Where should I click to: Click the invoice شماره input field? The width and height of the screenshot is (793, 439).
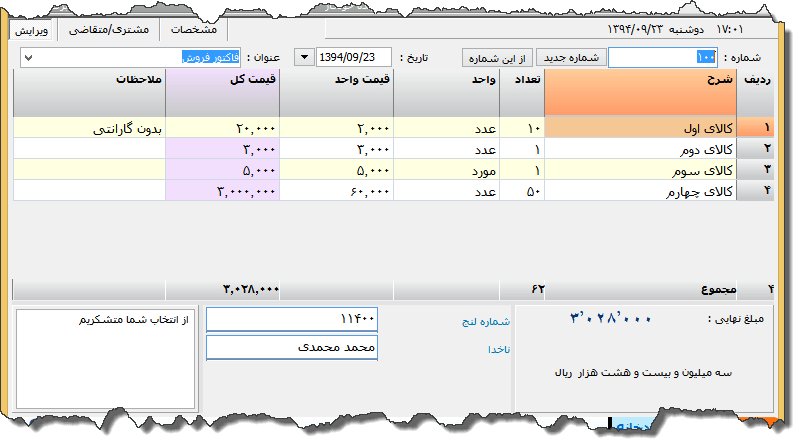[663, 57]
